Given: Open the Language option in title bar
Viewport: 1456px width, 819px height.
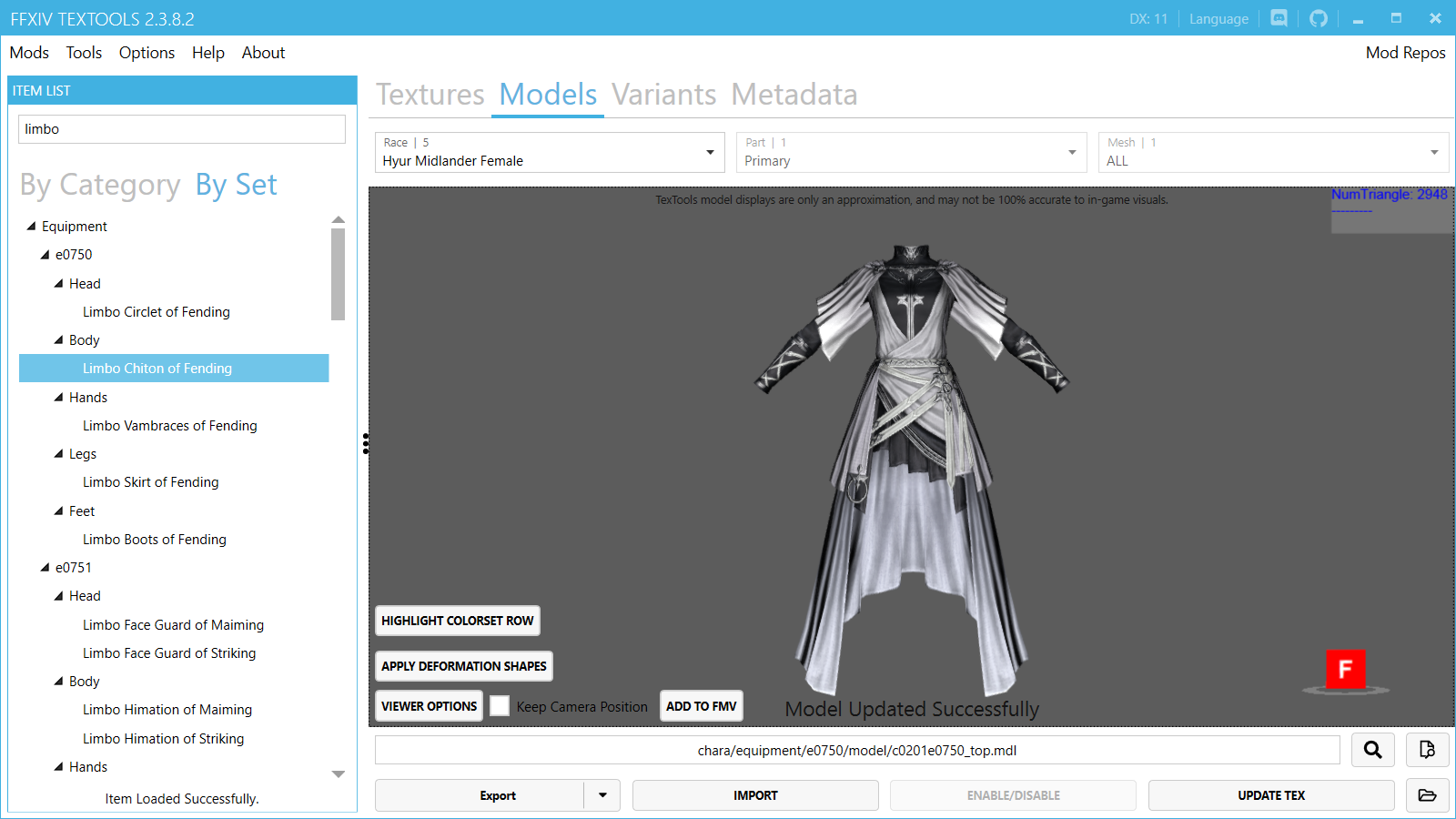Looking at the screenshot, I should pos(1218,19).
